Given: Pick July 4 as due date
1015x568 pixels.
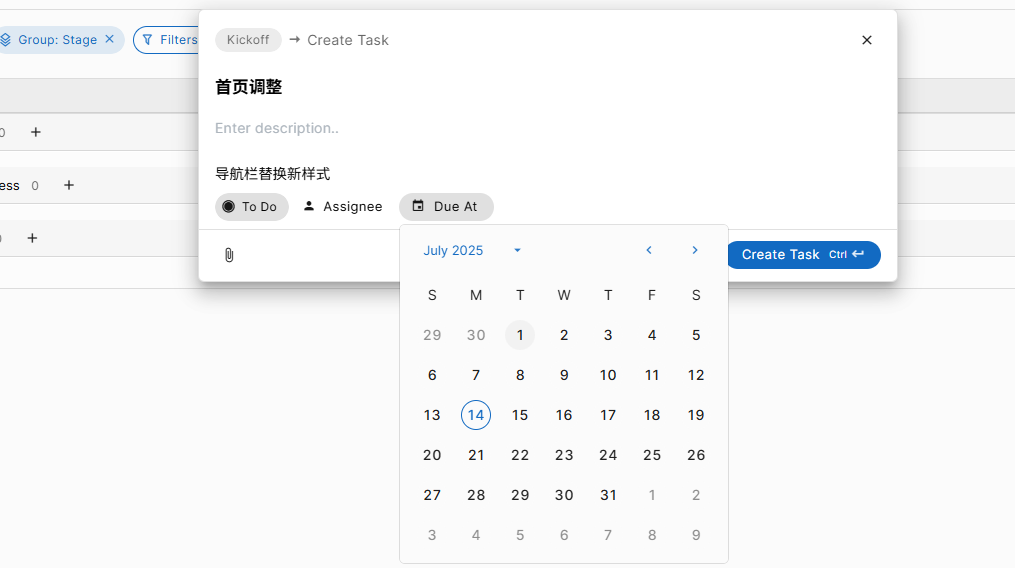Looking at the screenshot, I should point(652,335).
